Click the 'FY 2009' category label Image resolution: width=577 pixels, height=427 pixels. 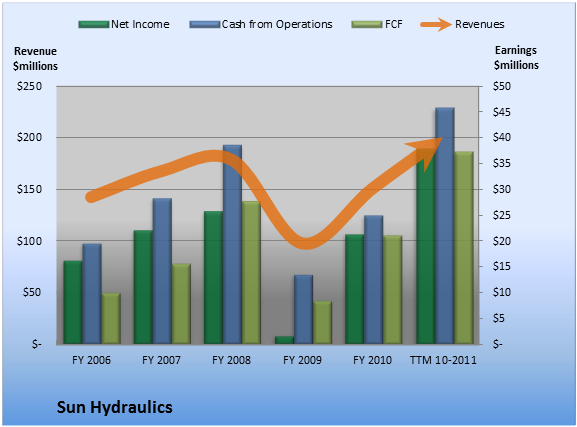302,360
